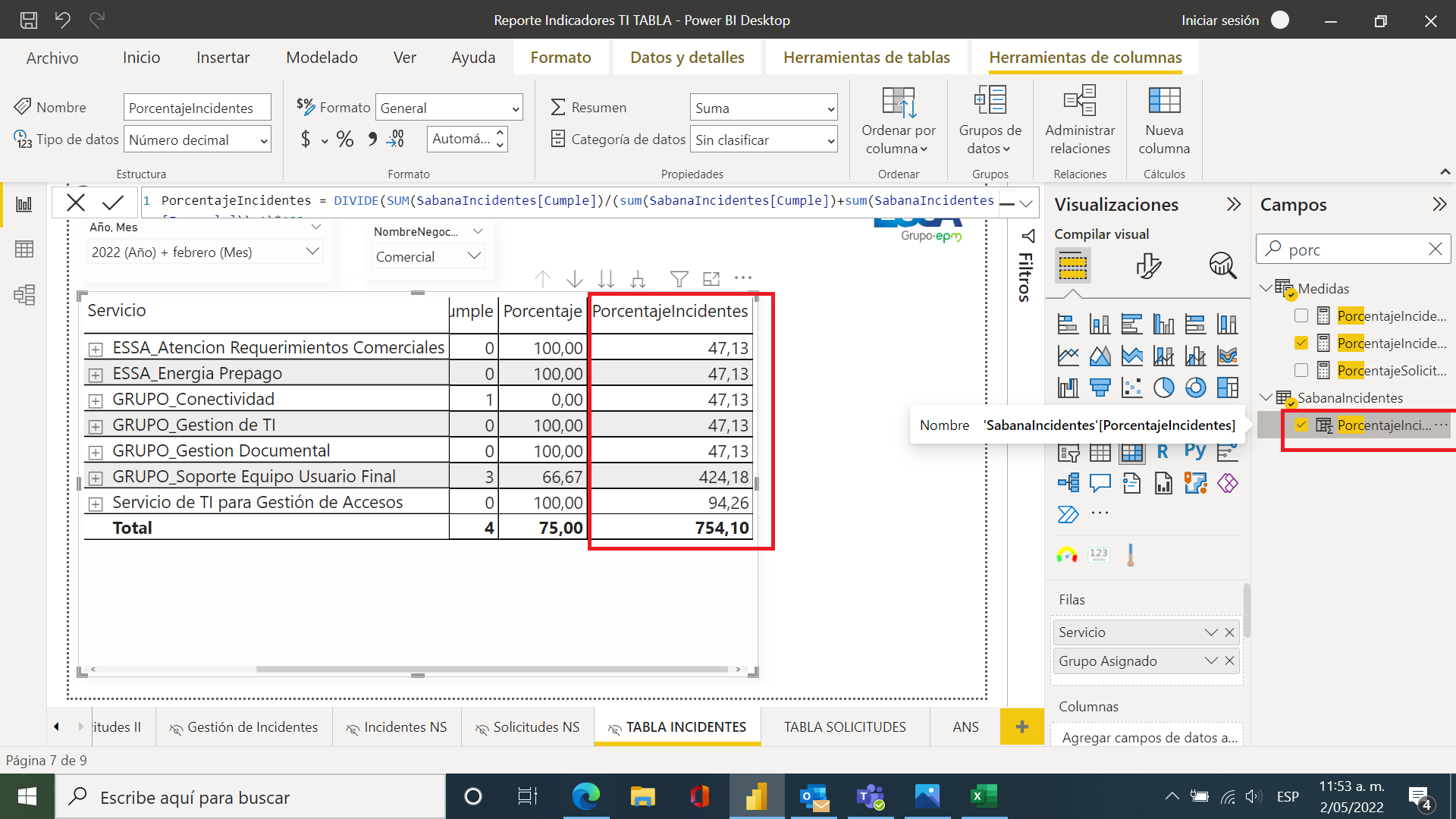Check the first PorcentajeIncide... measure box
The width and height of the screenshot is (1456, 819).
coord(1301,315)
